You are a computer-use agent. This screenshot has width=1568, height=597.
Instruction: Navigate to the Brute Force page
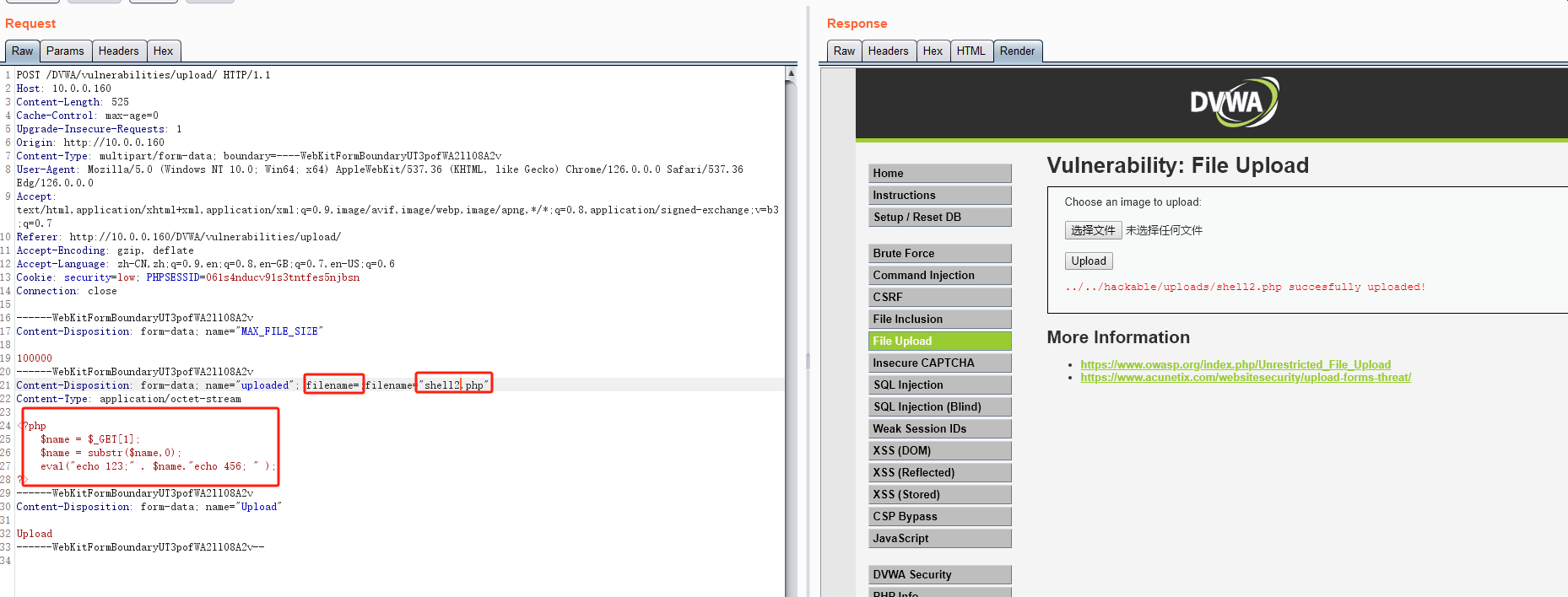click(x=939, y=253)
